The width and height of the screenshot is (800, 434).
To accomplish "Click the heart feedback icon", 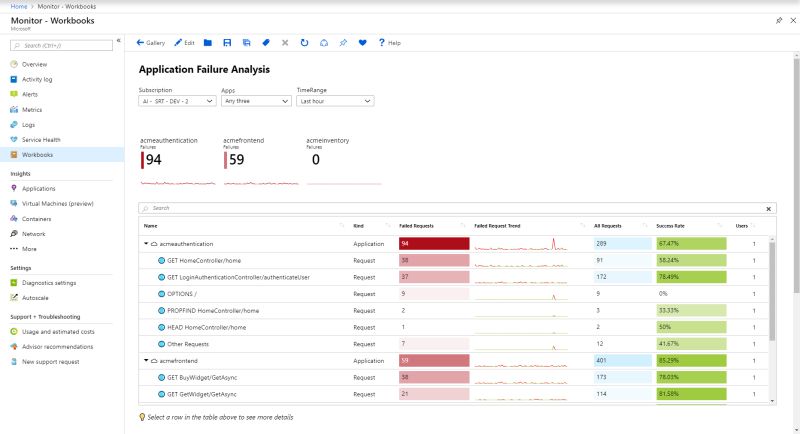I will coord(362,43).
